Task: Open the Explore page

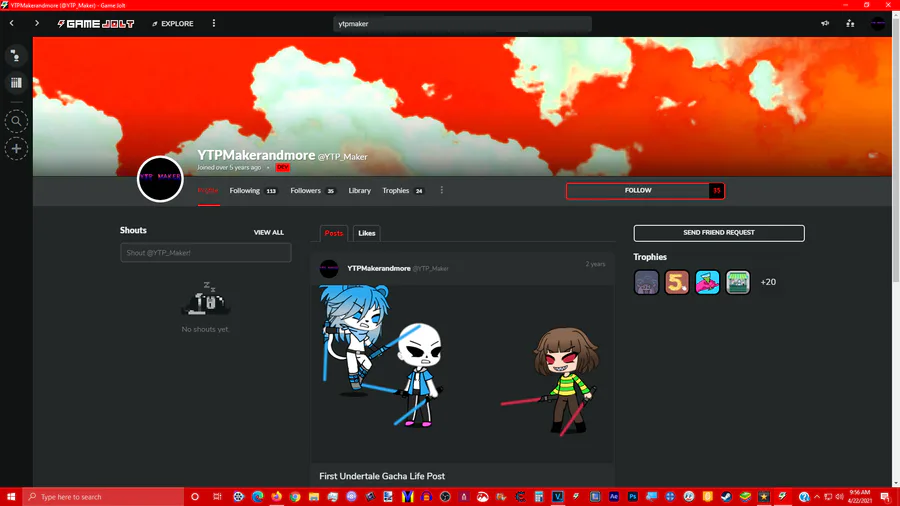Action: point(173,24)
